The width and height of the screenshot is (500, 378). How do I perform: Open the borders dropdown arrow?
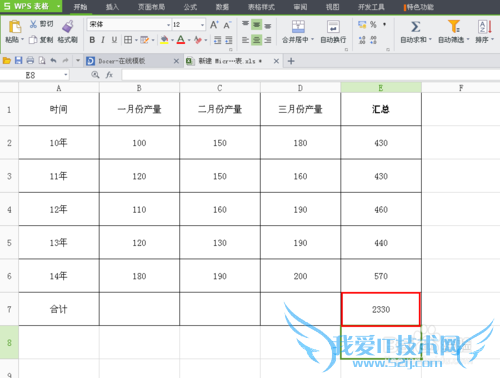pos(136,40)
